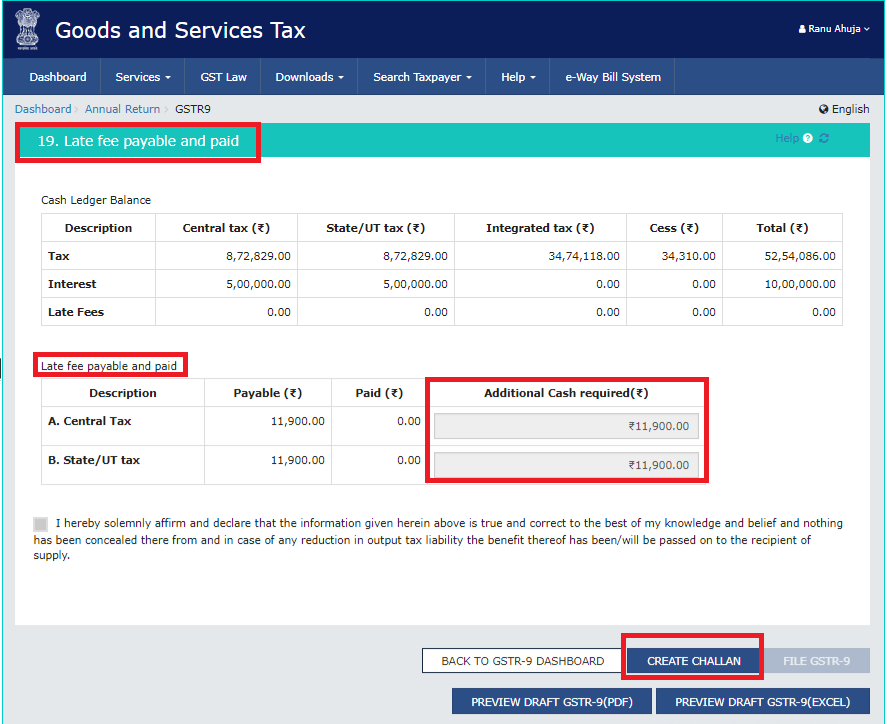The height and width of the screenshot is (724, 889).
Task: Open the Dashboard nav tab
Action: 58,77
